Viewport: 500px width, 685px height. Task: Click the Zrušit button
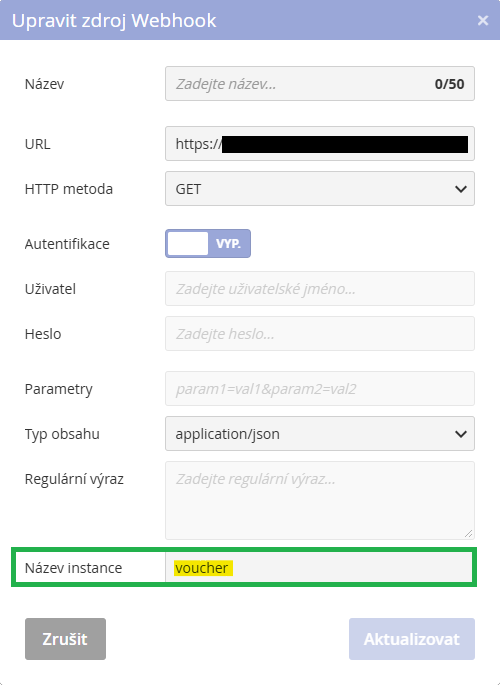65,639
